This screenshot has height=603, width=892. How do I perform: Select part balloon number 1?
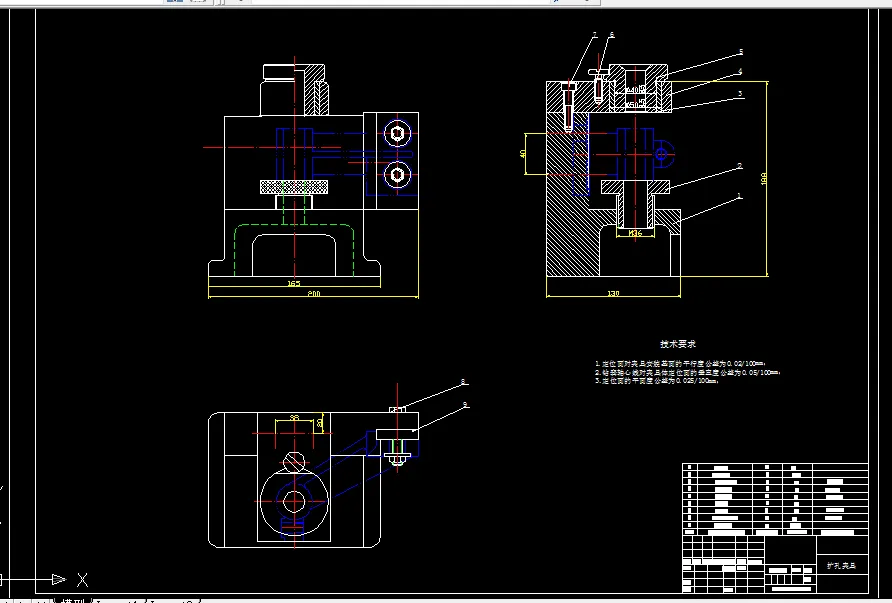tap(740, 196)
